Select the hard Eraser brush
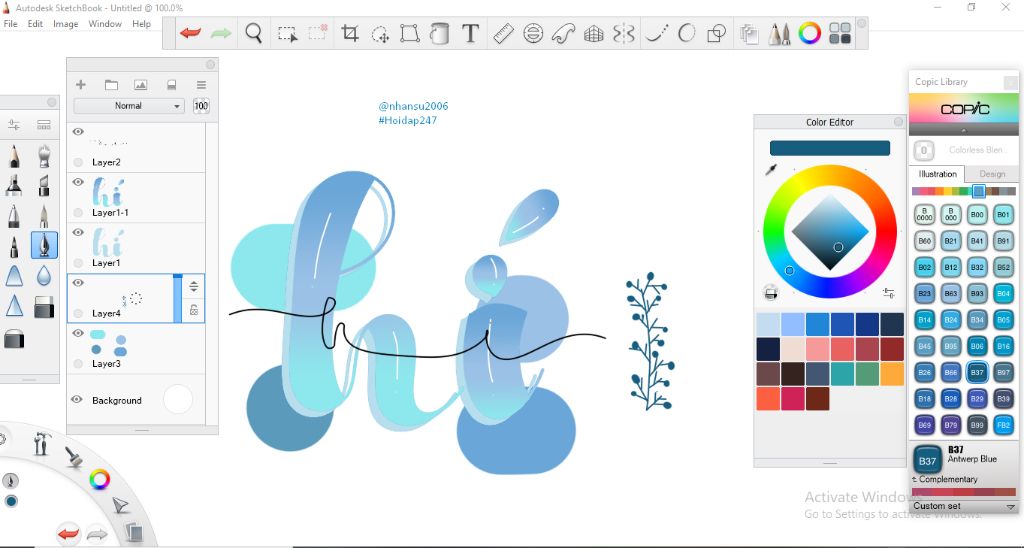Image resolution: width=1024 pixels, height=548 pixels. [44, 306]
